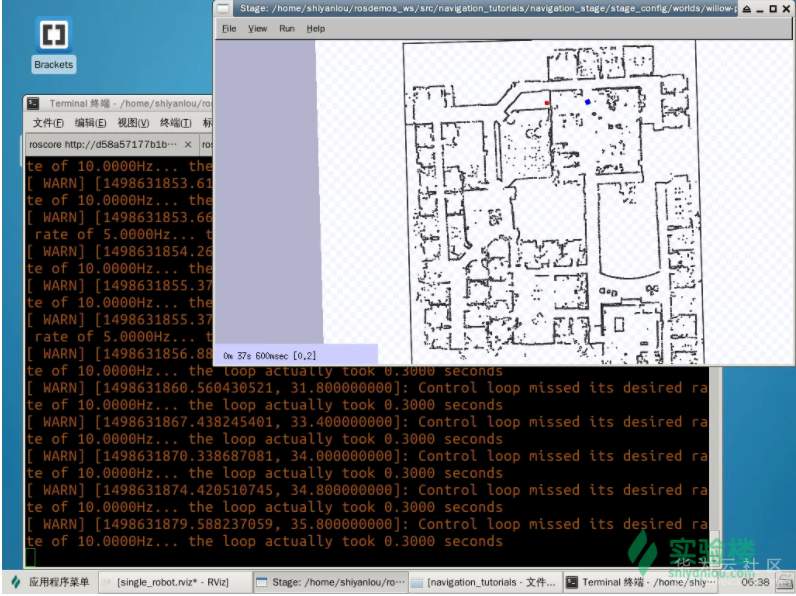This screenshot has width=796, height=596.
Task: Maximize the Stage window
Action: pos(773,9)
